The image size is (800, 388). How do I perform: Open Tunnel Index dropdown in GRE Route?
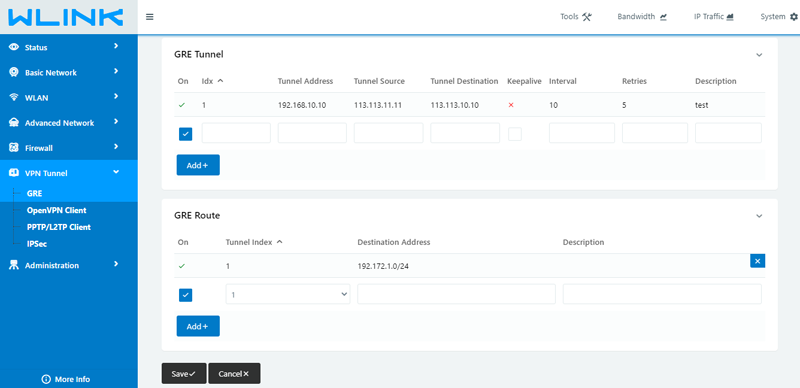pos(288,295)
